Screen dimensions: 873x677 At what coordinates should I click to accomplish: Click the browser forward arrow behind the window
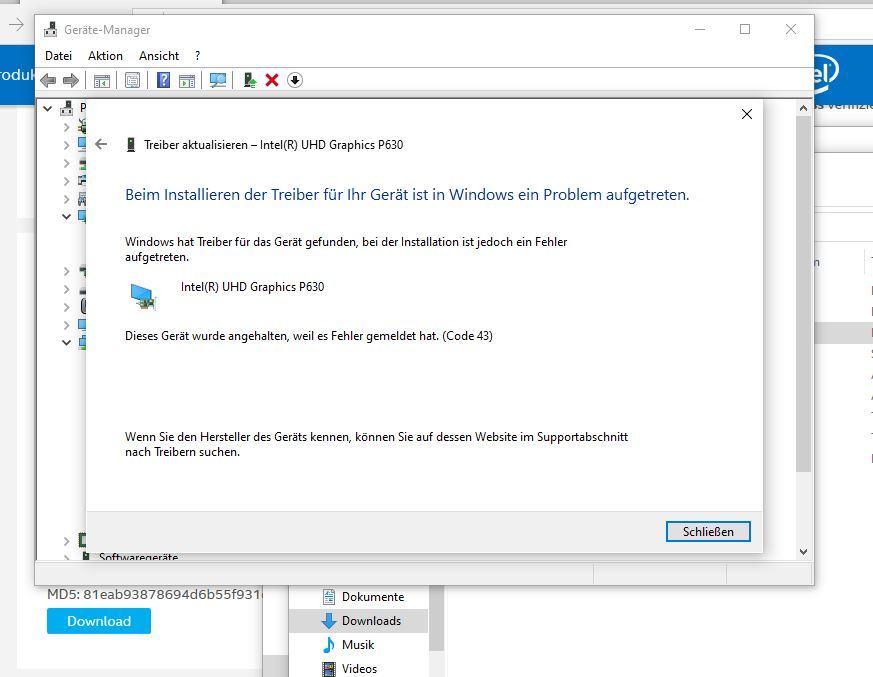pos(16,24)
